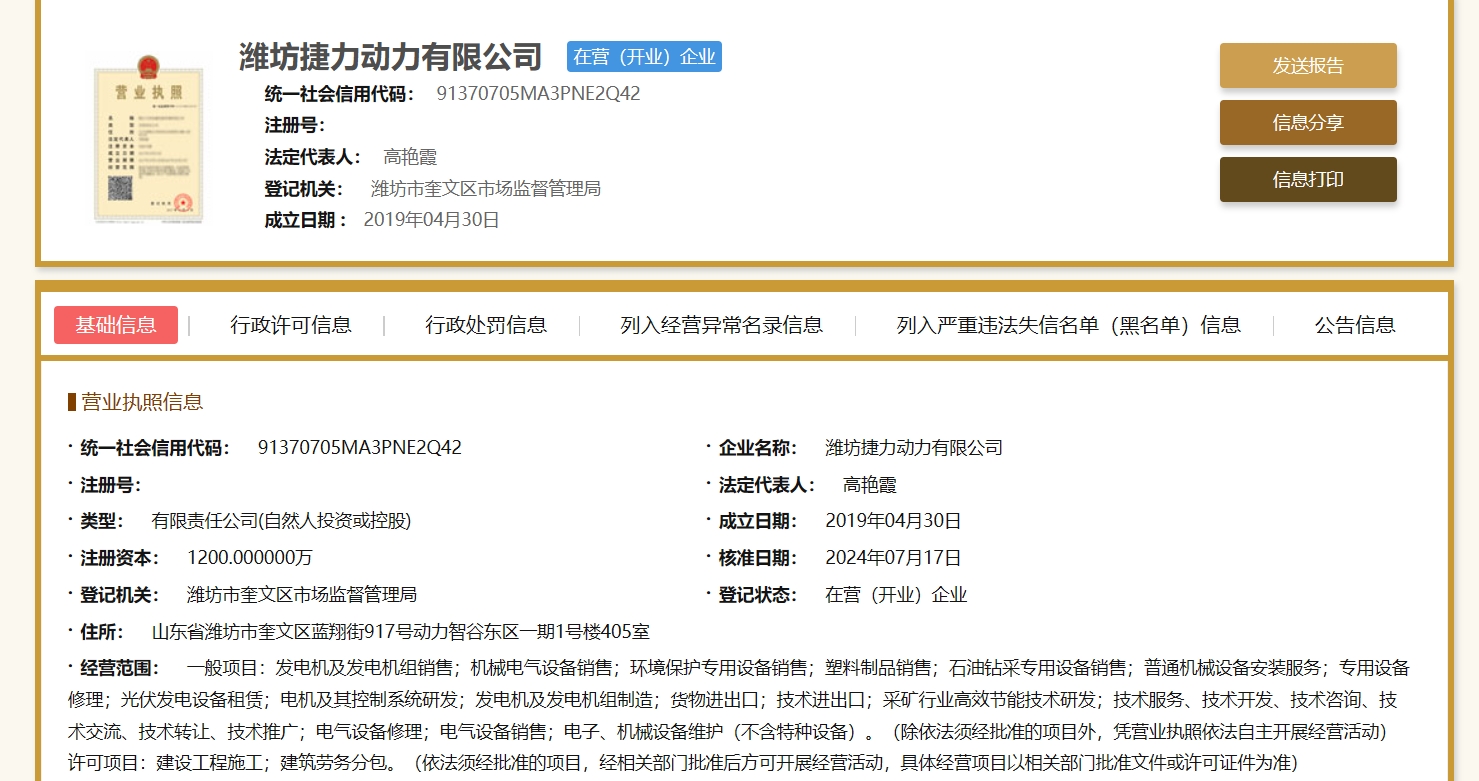
Task: Click 潍坊市奎文区市场监督管理局 in the header summary card
Action: pos(486,189)
